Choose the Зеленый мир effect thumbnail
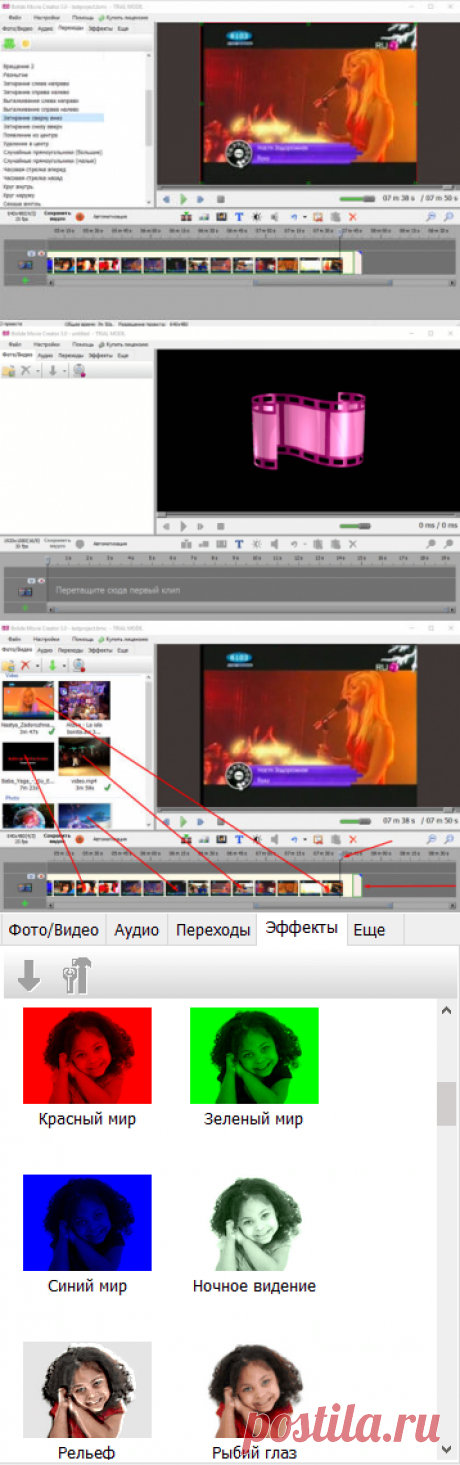This screenshot has height=1465, width=460. pos(254,1055)
